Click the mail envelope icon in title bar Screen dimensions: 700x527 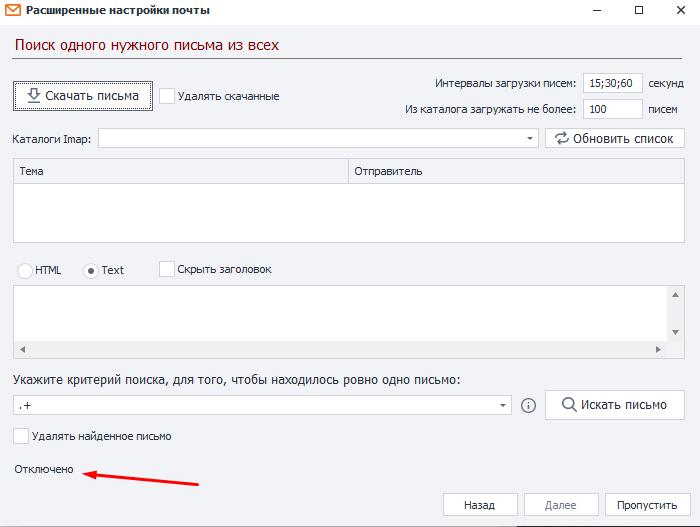(13, 10)
